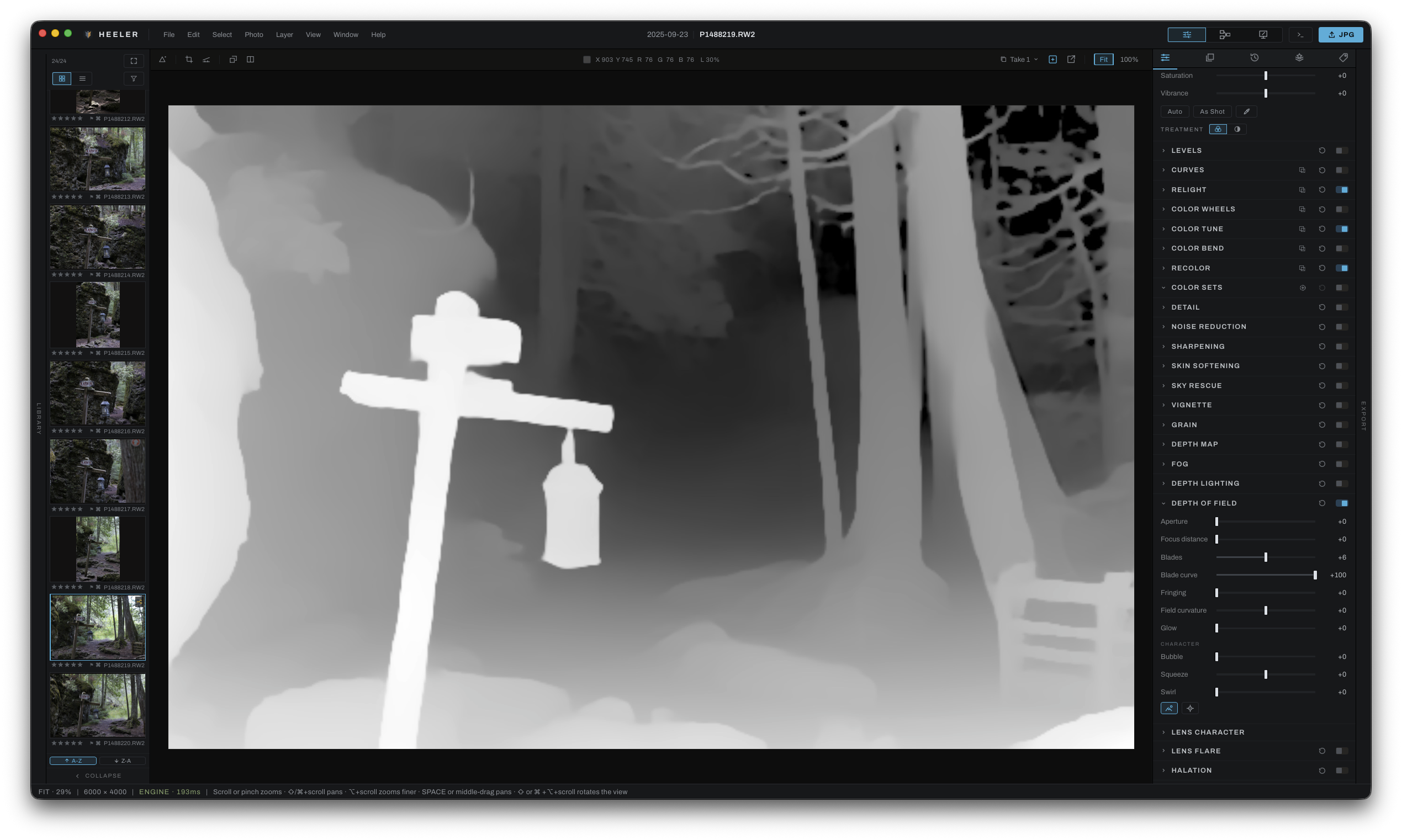Adjust the Blades slider

(1265, 557)
